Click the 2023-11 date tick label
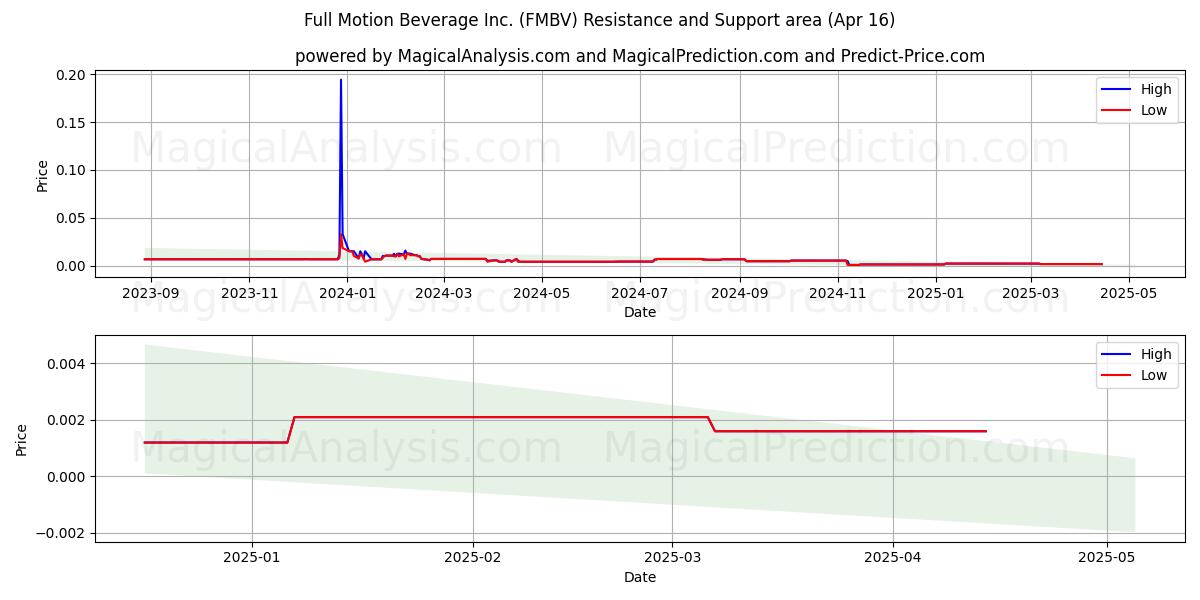 point(249,293)
